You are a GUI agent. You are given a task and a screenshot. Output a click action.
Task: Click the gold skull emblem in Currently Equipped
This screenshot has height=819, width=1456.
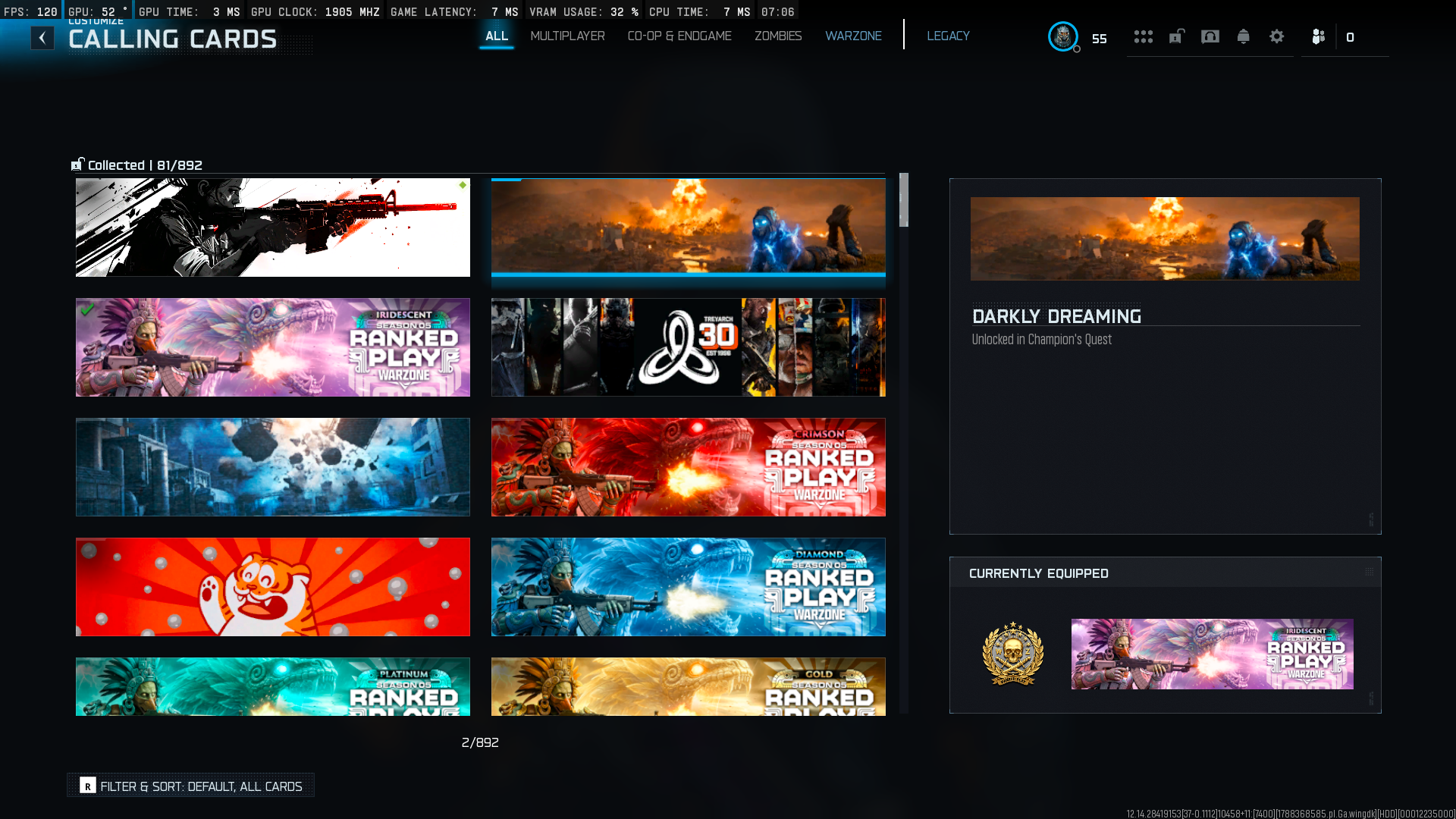[x=1013, y=654]
